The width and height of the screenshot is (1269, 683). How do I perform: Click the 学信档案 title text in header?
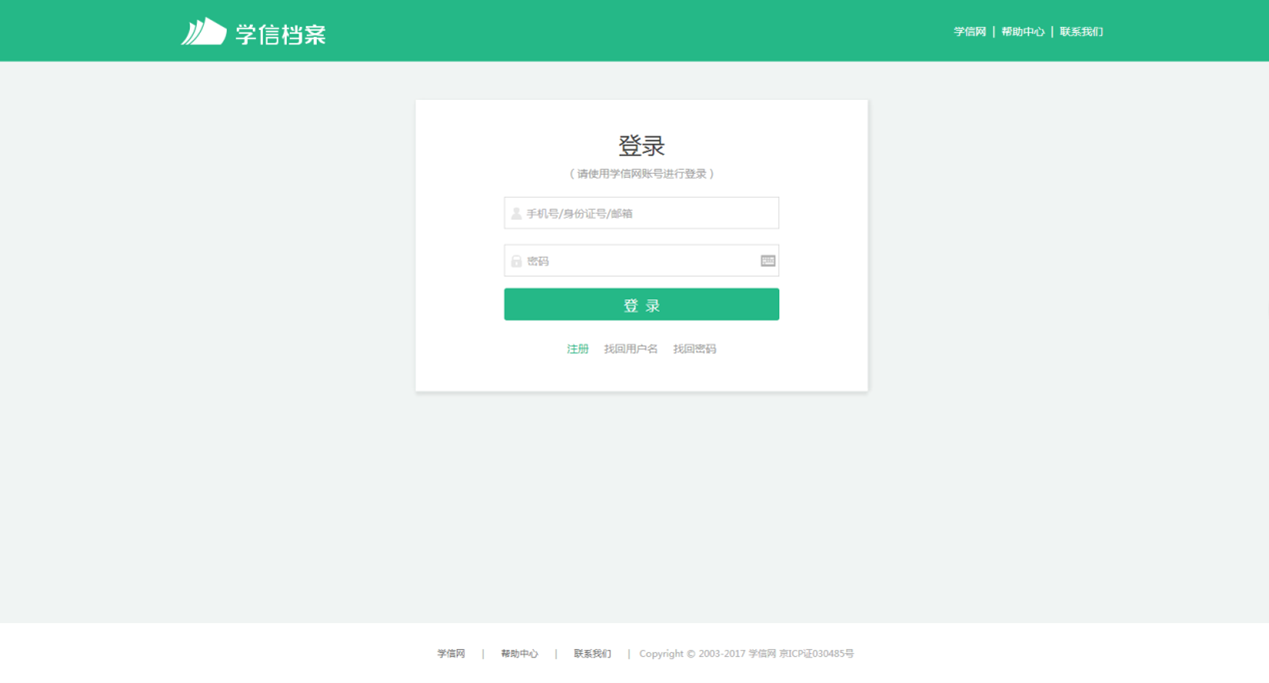pyautogui.click(x=281, y=34)
